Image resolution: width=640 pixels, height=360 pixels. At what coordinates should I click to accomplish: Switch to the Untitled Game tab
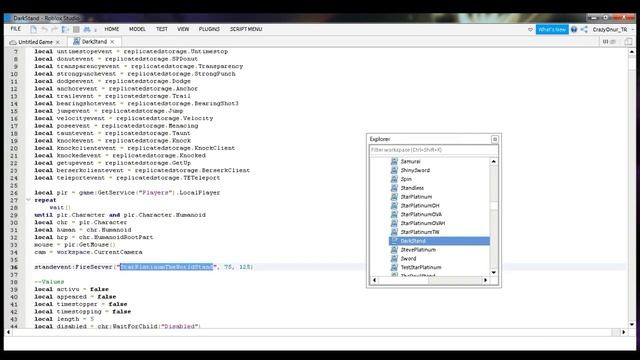(36, 42)
